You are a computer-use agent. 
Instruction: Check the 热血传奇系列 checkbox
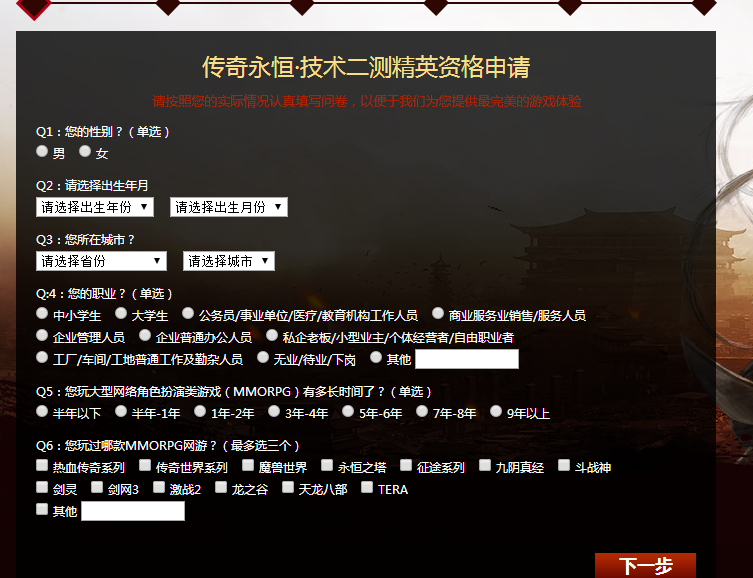[x=42, y=465]
